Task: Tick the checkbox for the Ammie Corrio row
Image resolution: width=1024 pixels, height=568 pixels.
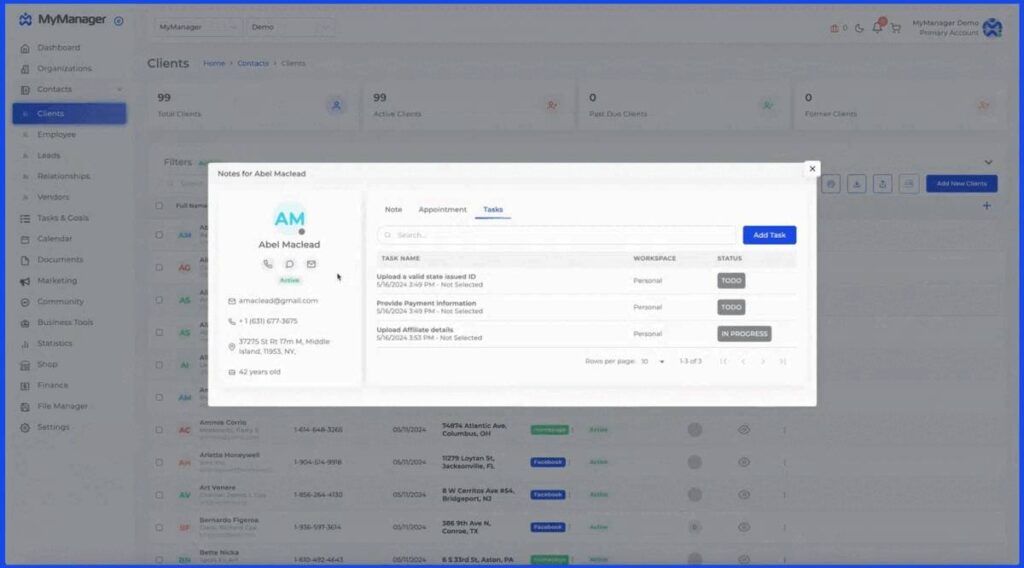Action: [159, 430]
